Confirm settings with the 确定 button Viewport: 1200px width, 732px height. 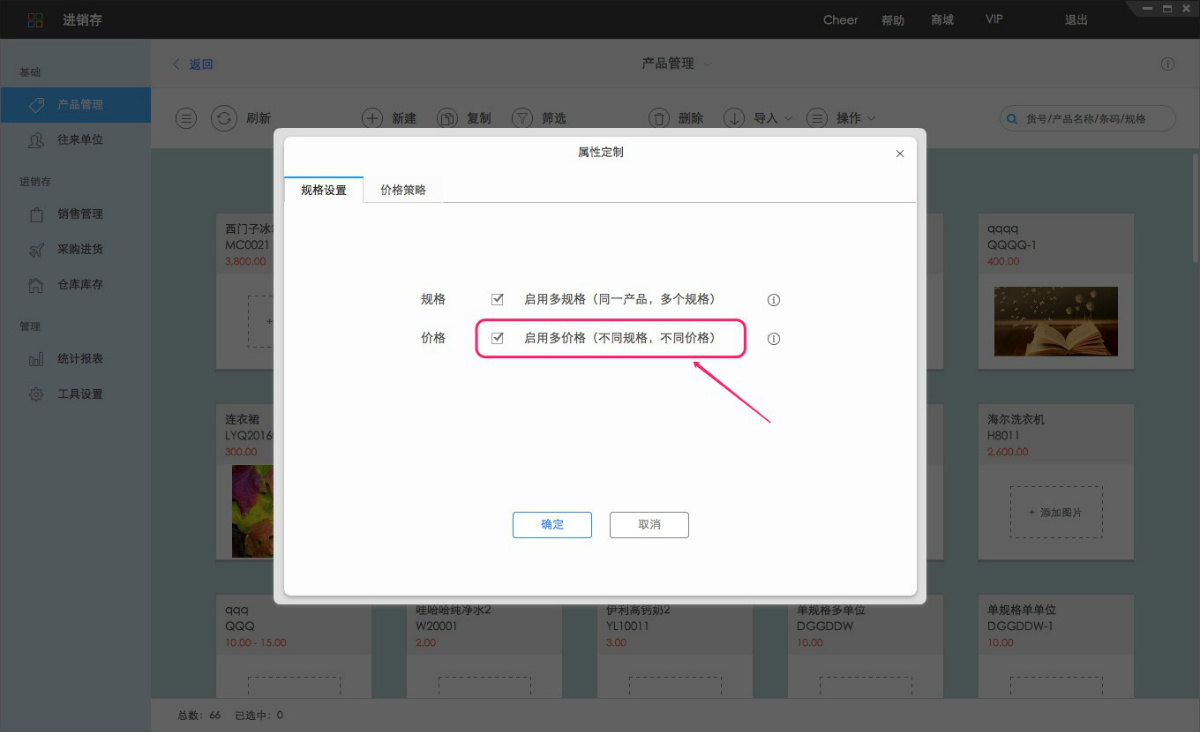pyautogui.click(x=552, y=524)
